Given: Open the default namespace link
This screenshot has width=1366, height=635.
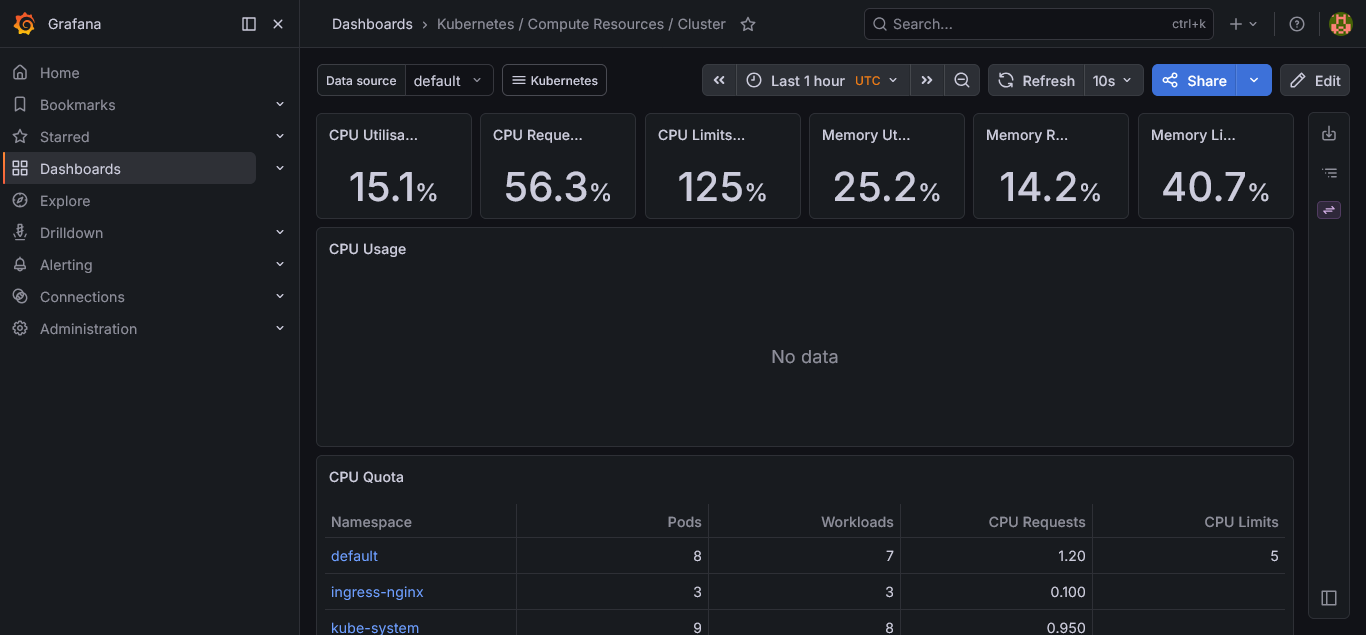Looking at the screenshot, I should coord(354,556).
